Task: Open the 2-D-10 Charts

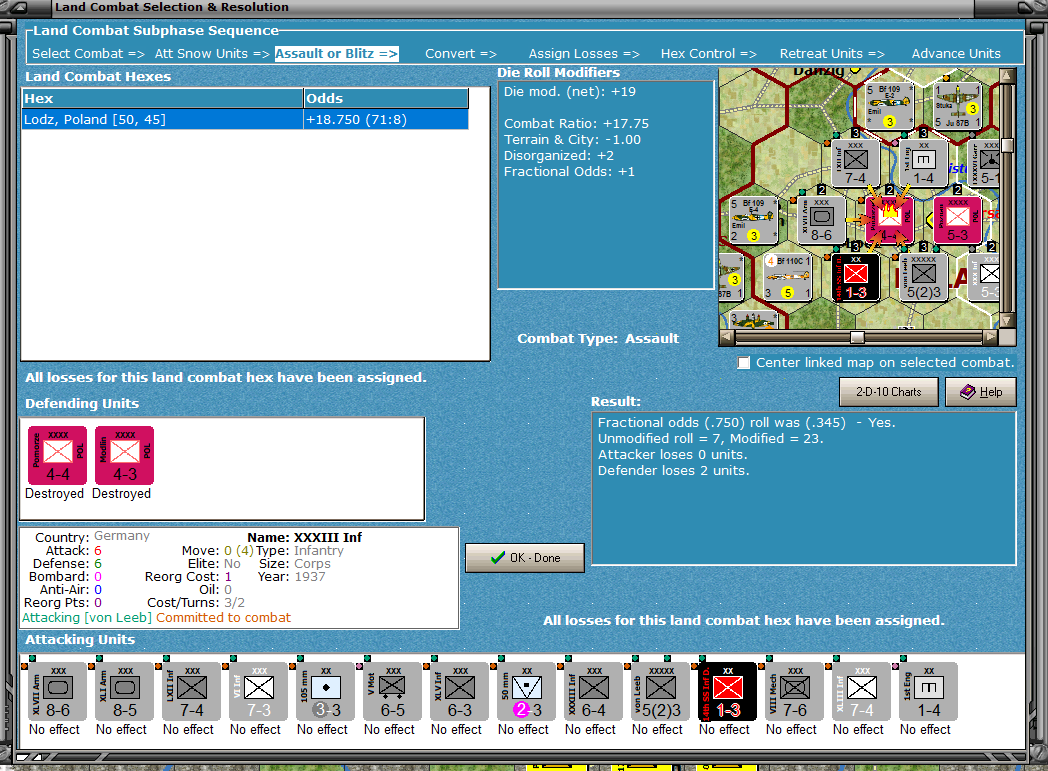Action: tap(888, 392)
